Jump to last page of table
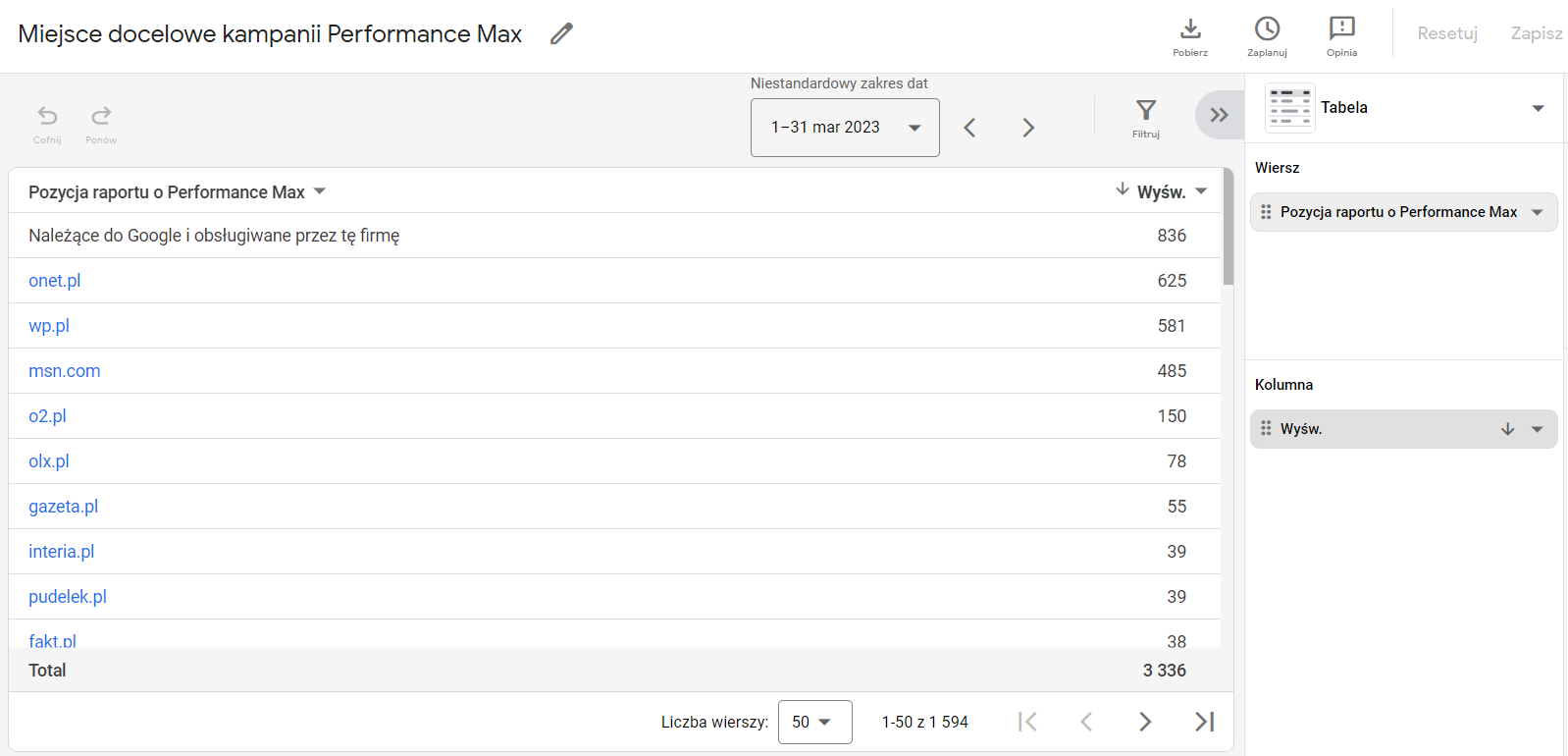Image resolution: width=1568 pixels, height=756 pixels. click(x=1204, y=722)
